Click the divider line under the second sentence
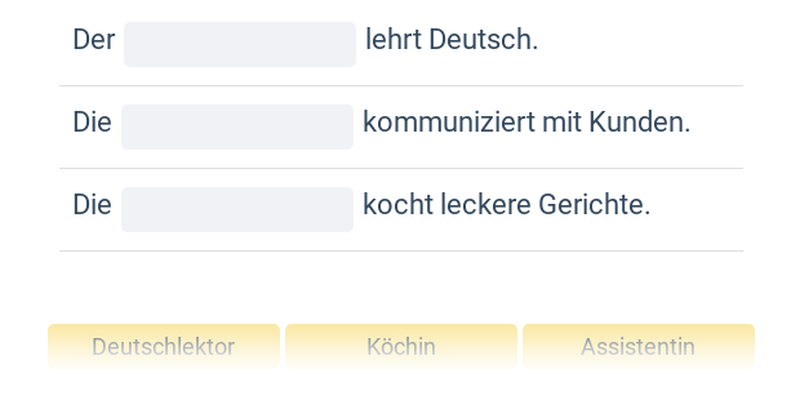 (400, 168)
